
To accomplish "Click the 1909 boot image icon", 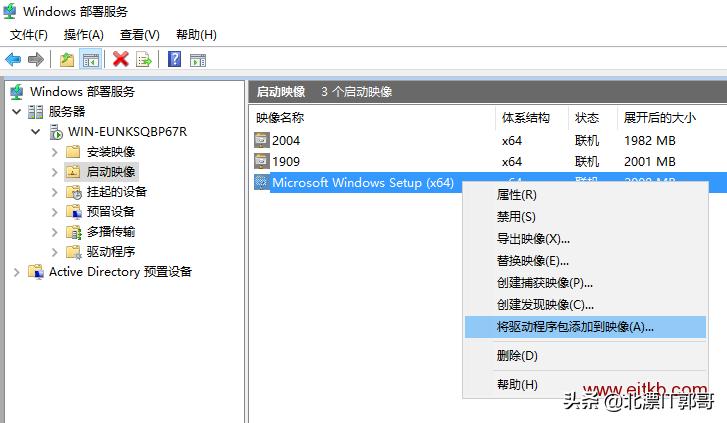I will [261, 161].
